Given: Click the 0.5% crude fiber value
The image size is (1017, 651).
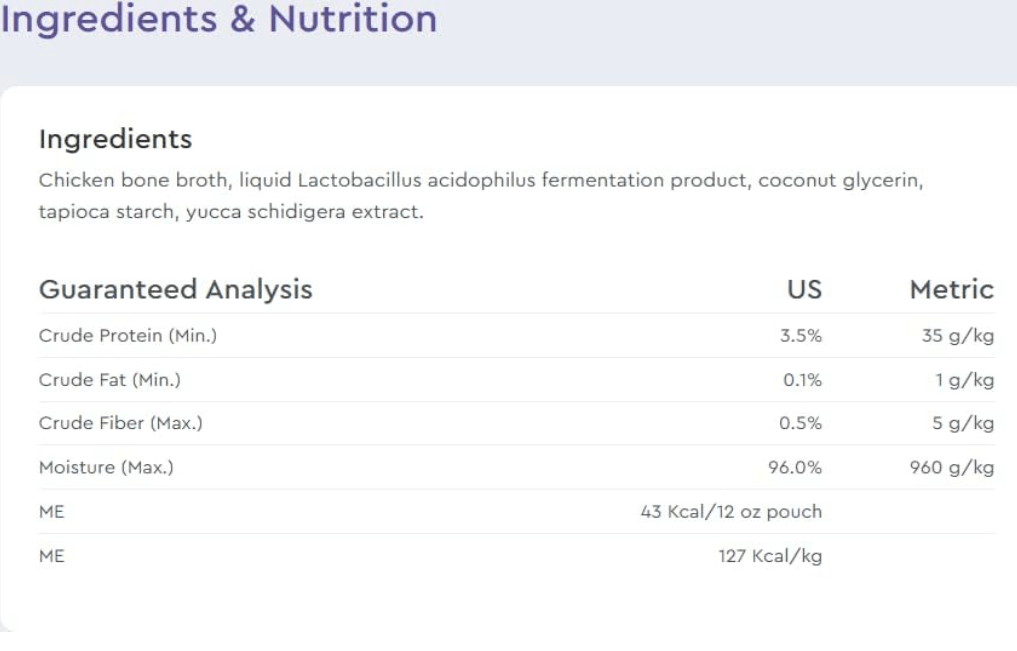Looking at the screenshot, I should coord(800,424).
